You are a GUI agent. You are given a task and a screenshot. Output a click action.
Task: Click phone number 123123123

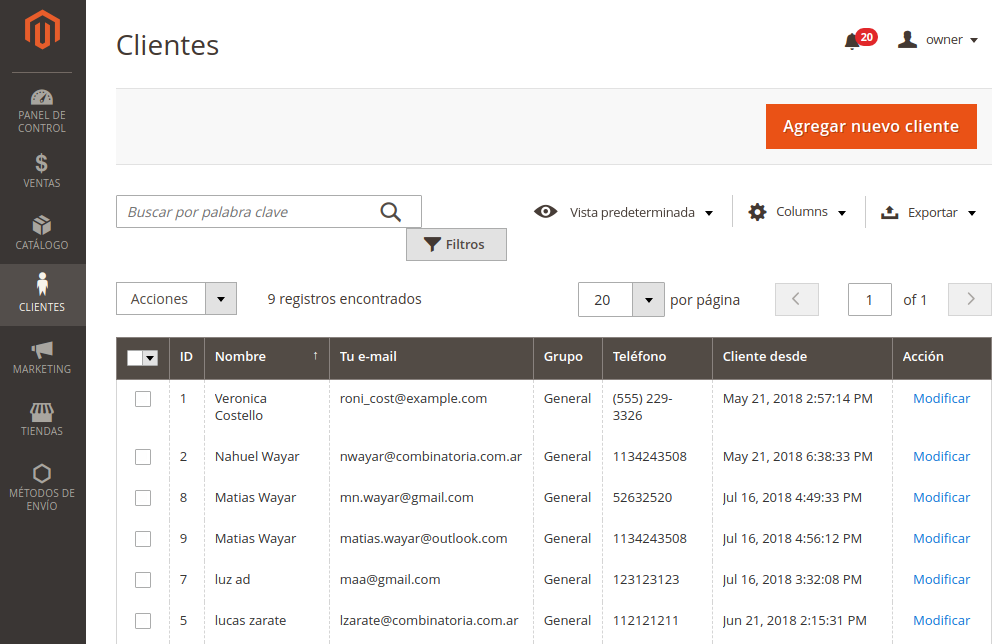(646, 580)
